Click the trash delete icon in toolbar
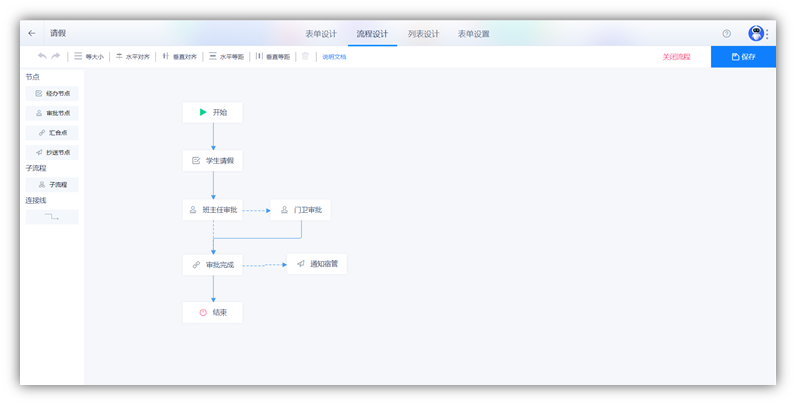796x405 pixels. pyautogui.click(x=305, y=56)
